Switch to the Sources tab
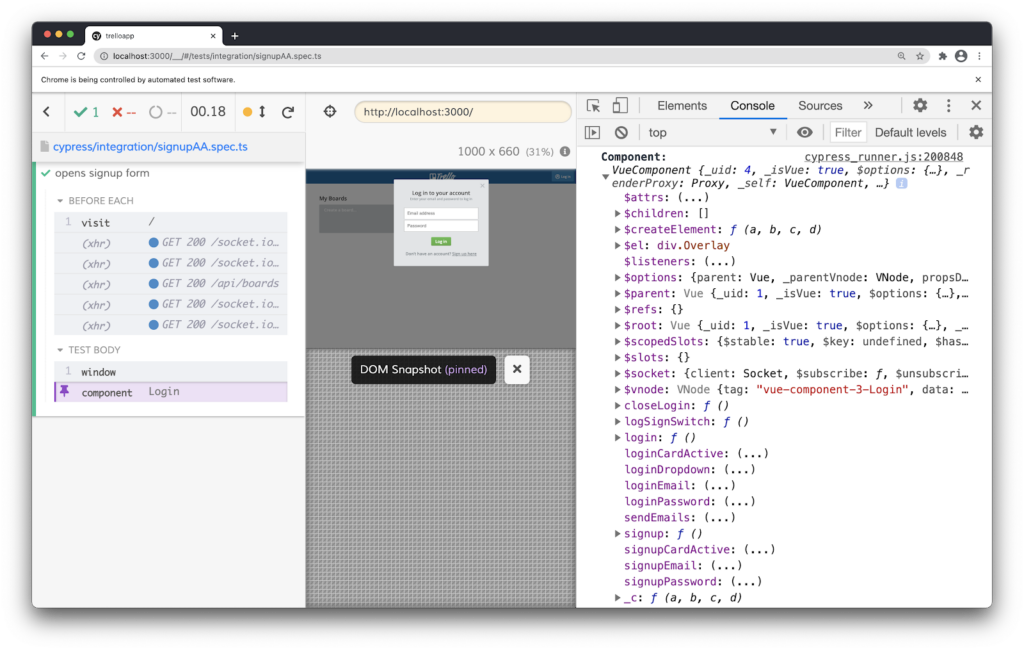The width and height of the screenshot is (1024, 650). pyautogui.click(x=820, y=106)
